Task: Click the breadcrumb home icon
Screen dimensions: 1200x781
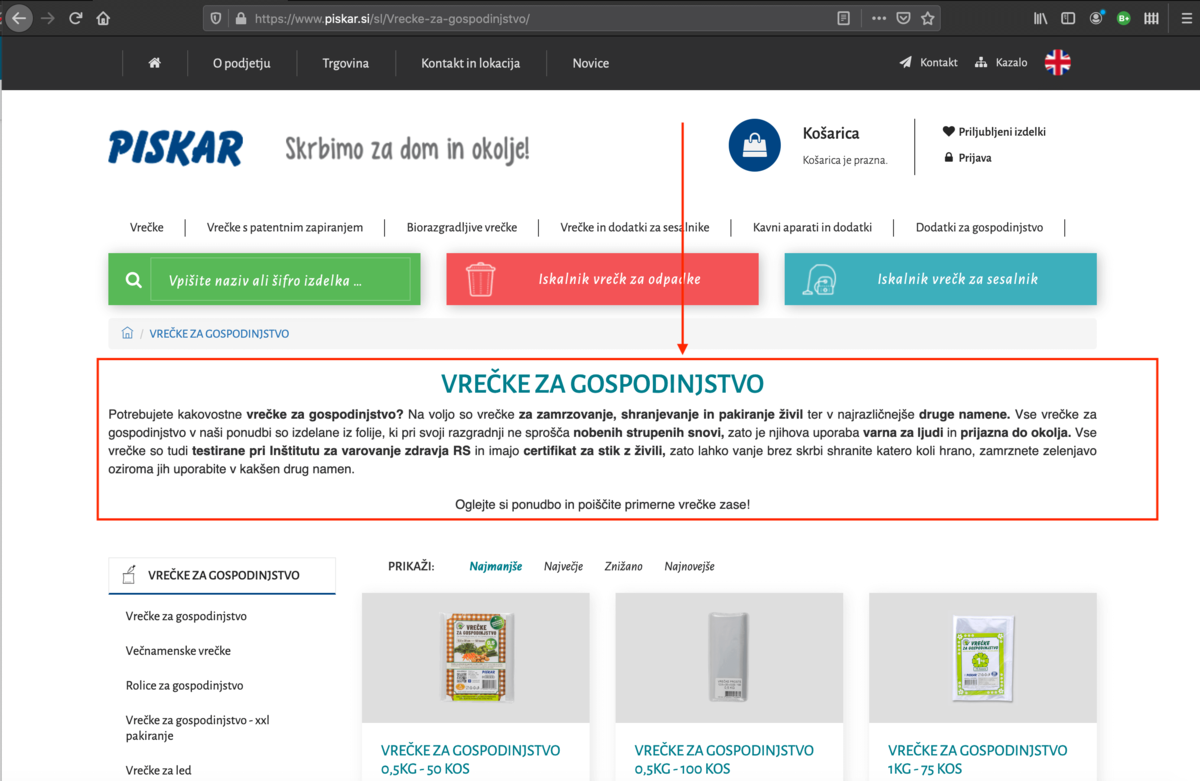Action: pyautogui.click(x=127, y=333)
